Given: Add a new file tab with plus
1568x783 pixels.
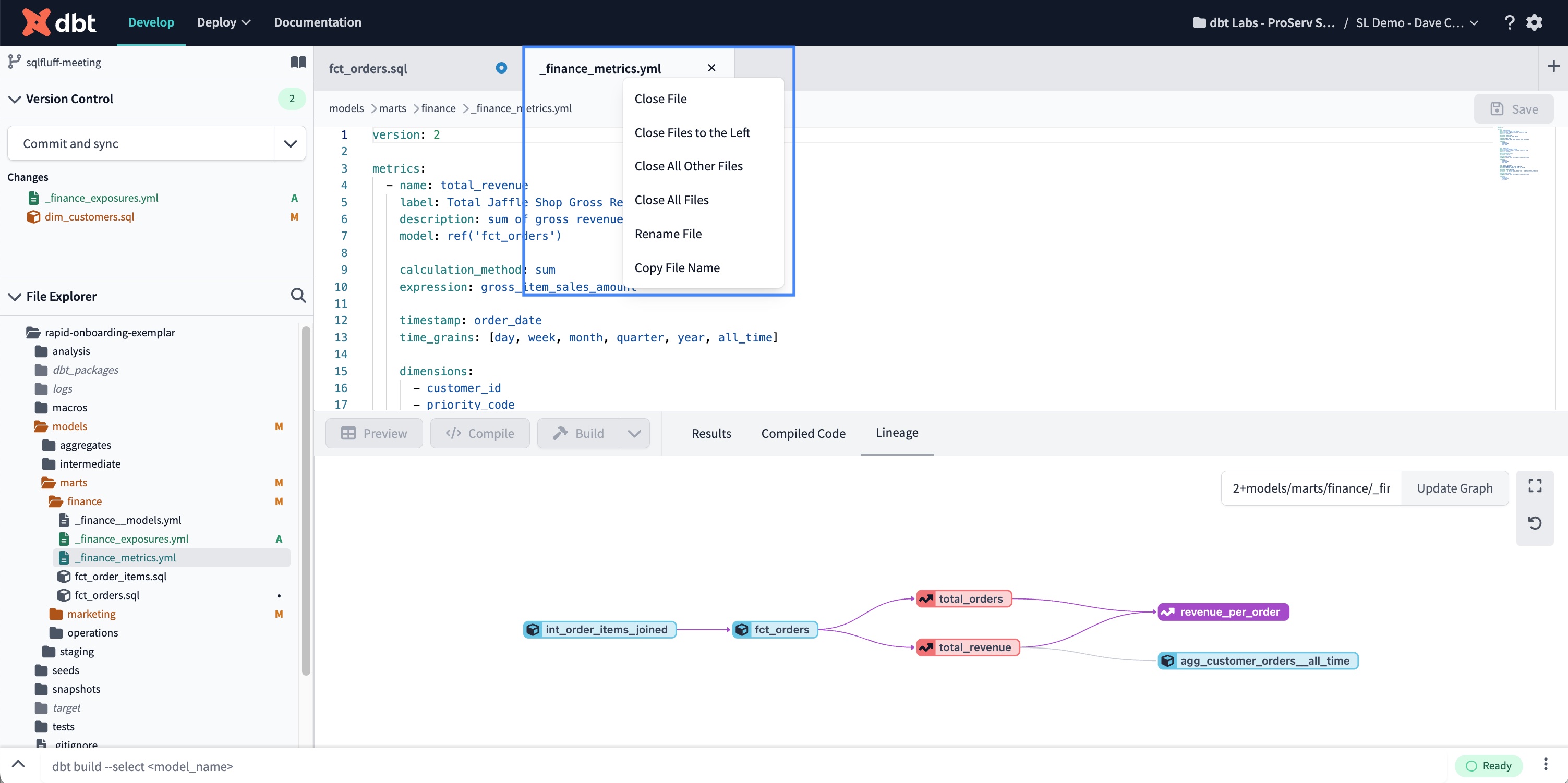Looking at the screenshot, I should pos(1553,66).
